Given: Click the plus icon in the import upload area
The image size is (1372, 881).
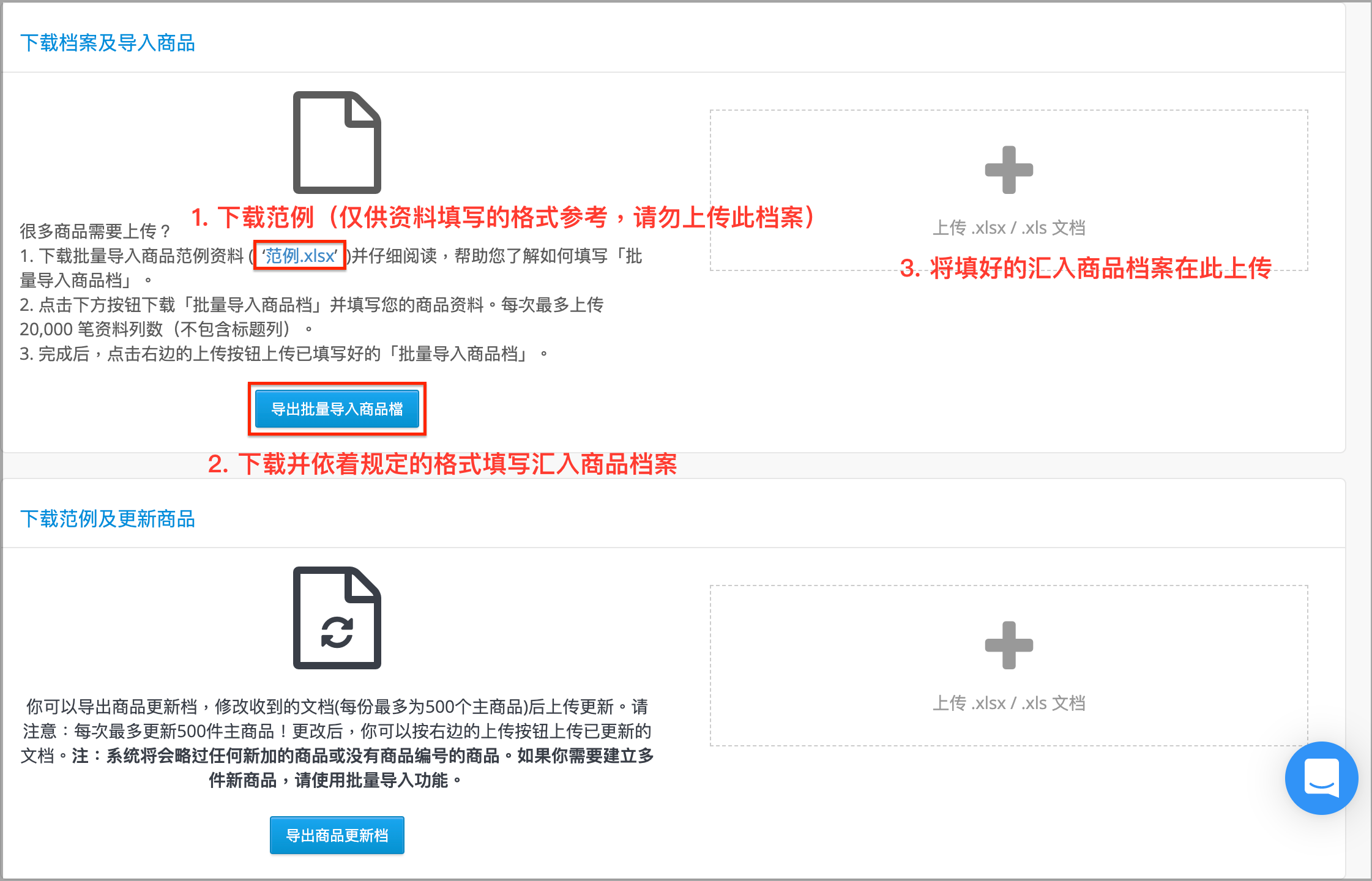Looking at the screenshot, I should tap(1008, 169).
